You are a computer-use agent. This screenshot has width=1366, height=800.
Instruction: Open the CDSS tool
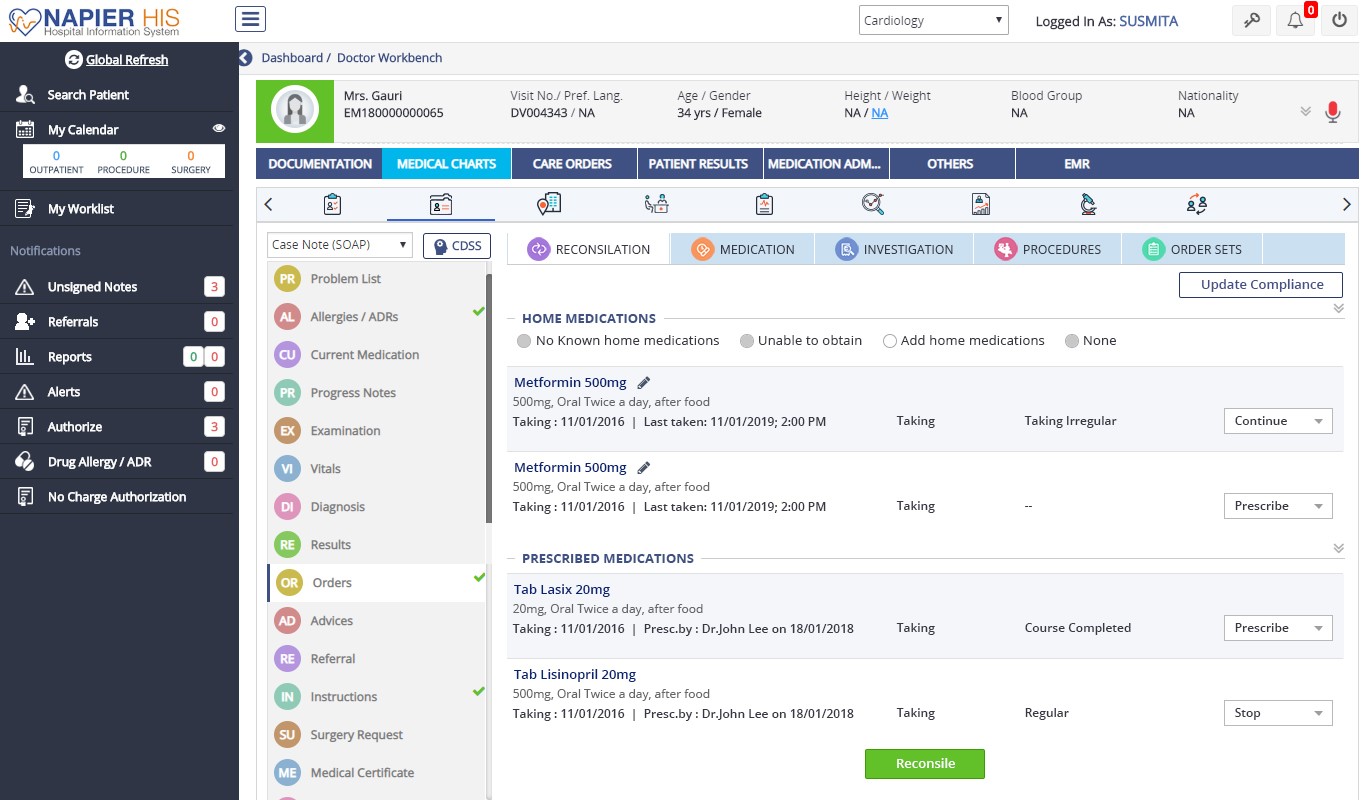point(456,245)
